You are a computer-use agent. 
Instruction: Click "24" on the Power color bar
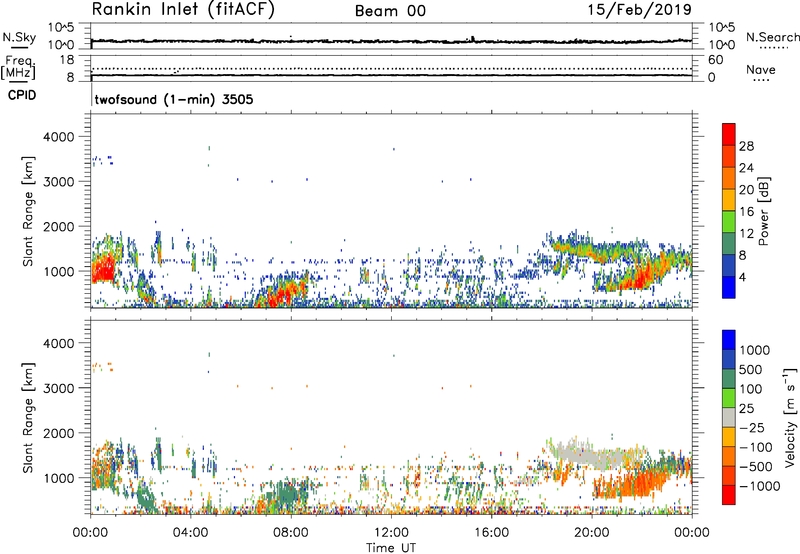click(x=746, y=168)
